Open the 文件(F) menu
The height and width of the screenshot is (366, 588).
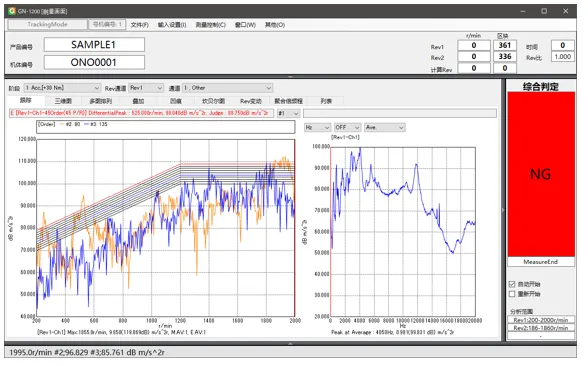(x=140, y=25)
